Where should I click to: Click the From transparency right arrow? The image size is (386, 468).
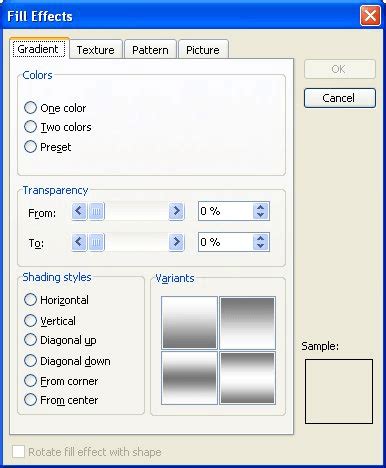pyautogui.click(x=176, y=211)
